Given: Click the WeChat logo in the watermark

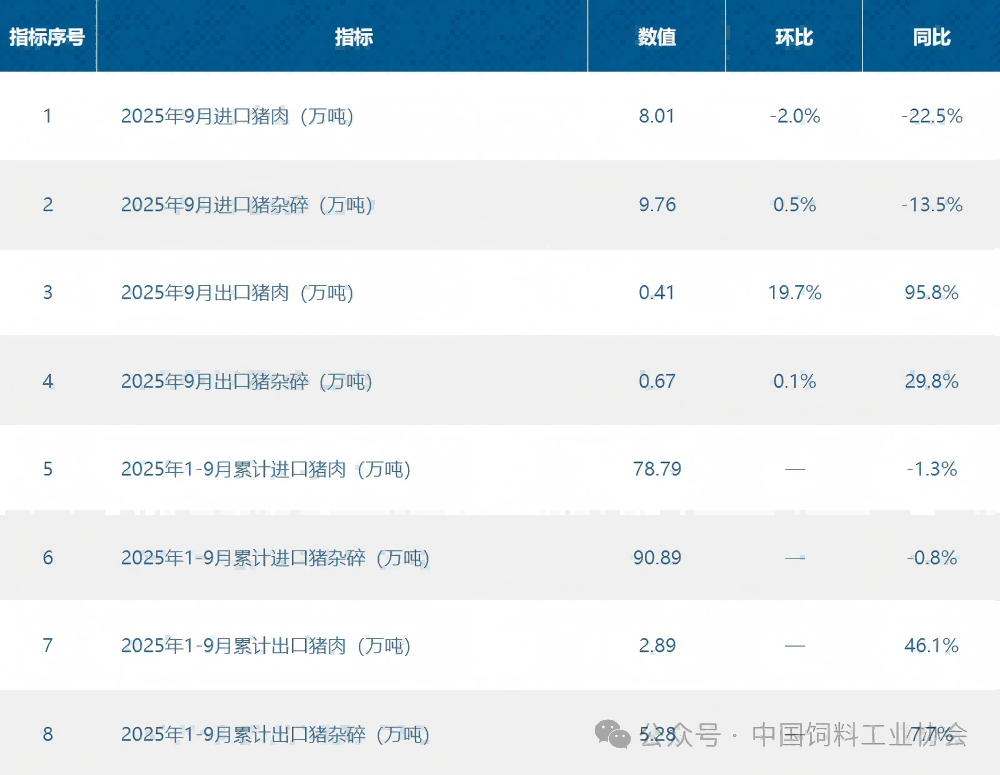Looking at the screenshot, I should 613,735.
